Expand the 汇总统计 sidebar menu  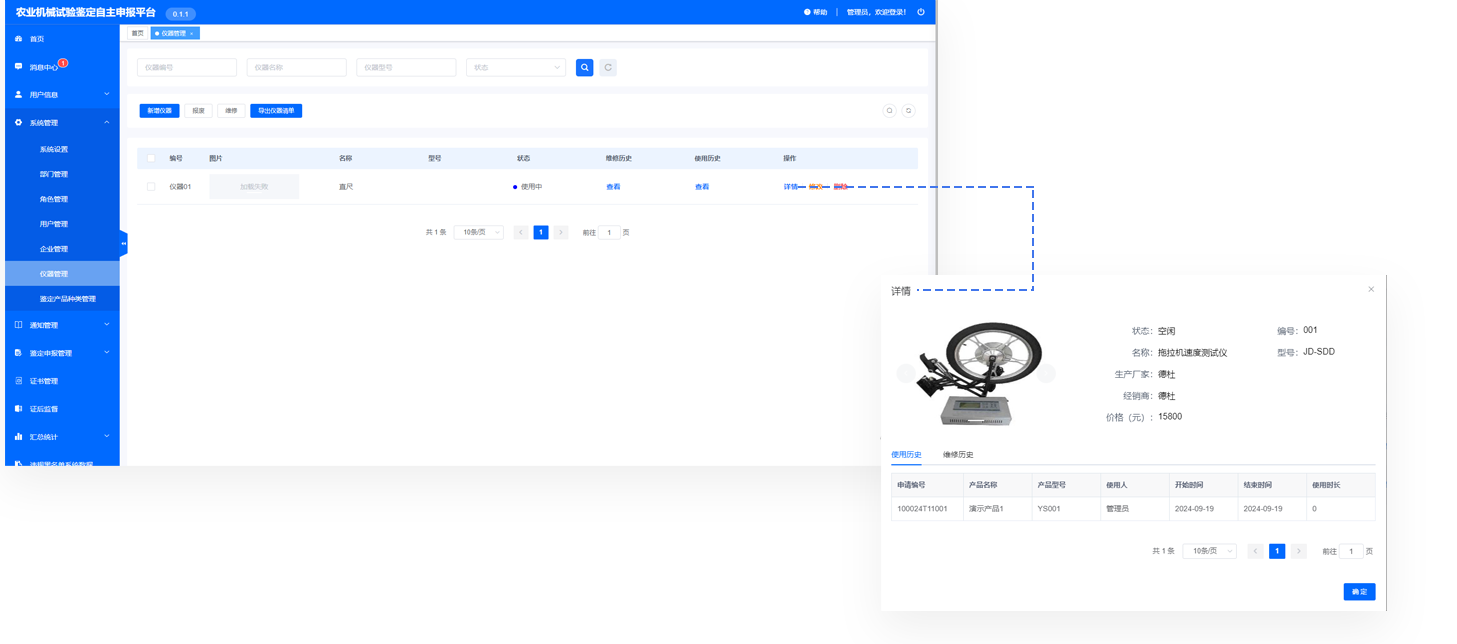[x=60, y=437]
